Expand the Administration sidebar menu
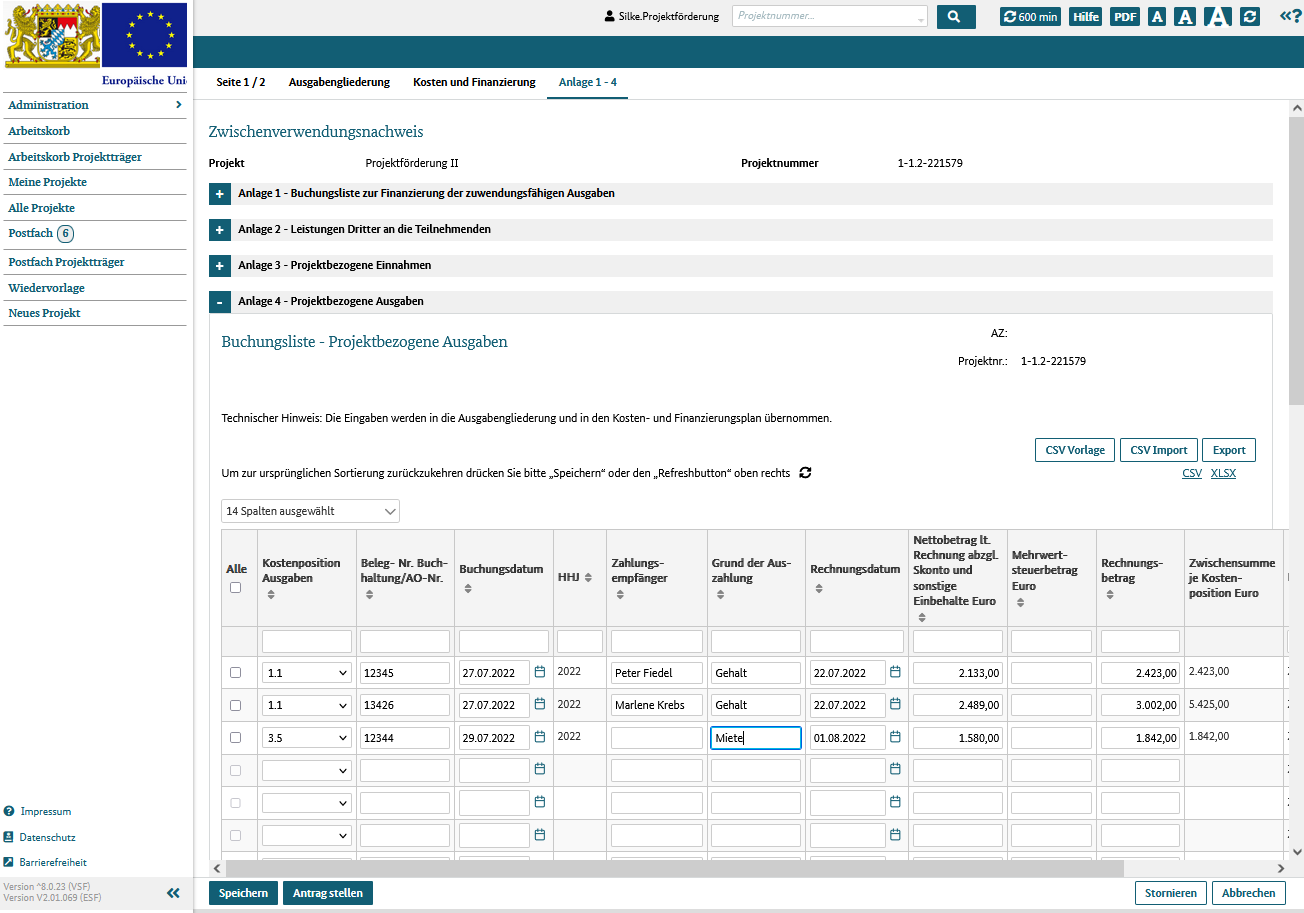Image resolution: width=1304 pixels, height=913 pixels. 93,105
